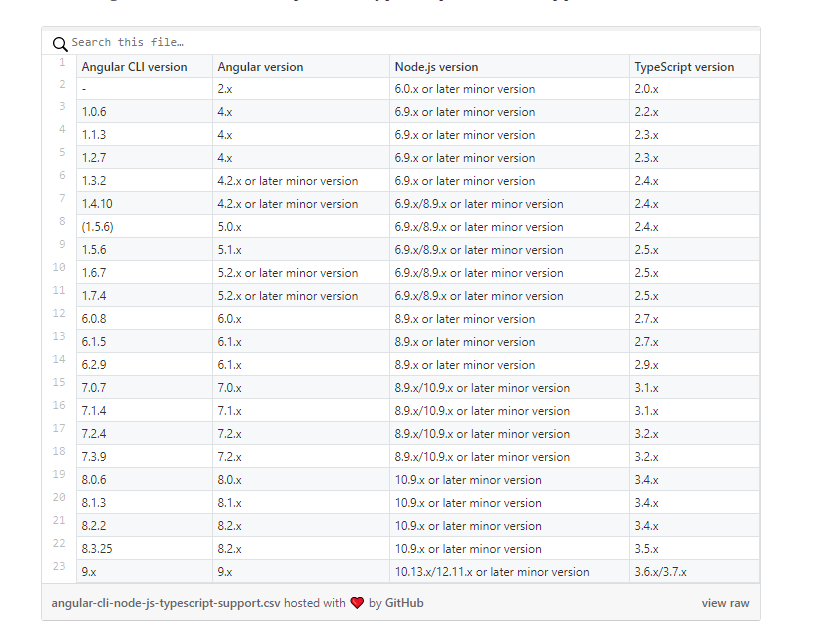Select the 'TypeScript version' header cell
The width and height of the screenshot is (813, 644).
[695, 66]
